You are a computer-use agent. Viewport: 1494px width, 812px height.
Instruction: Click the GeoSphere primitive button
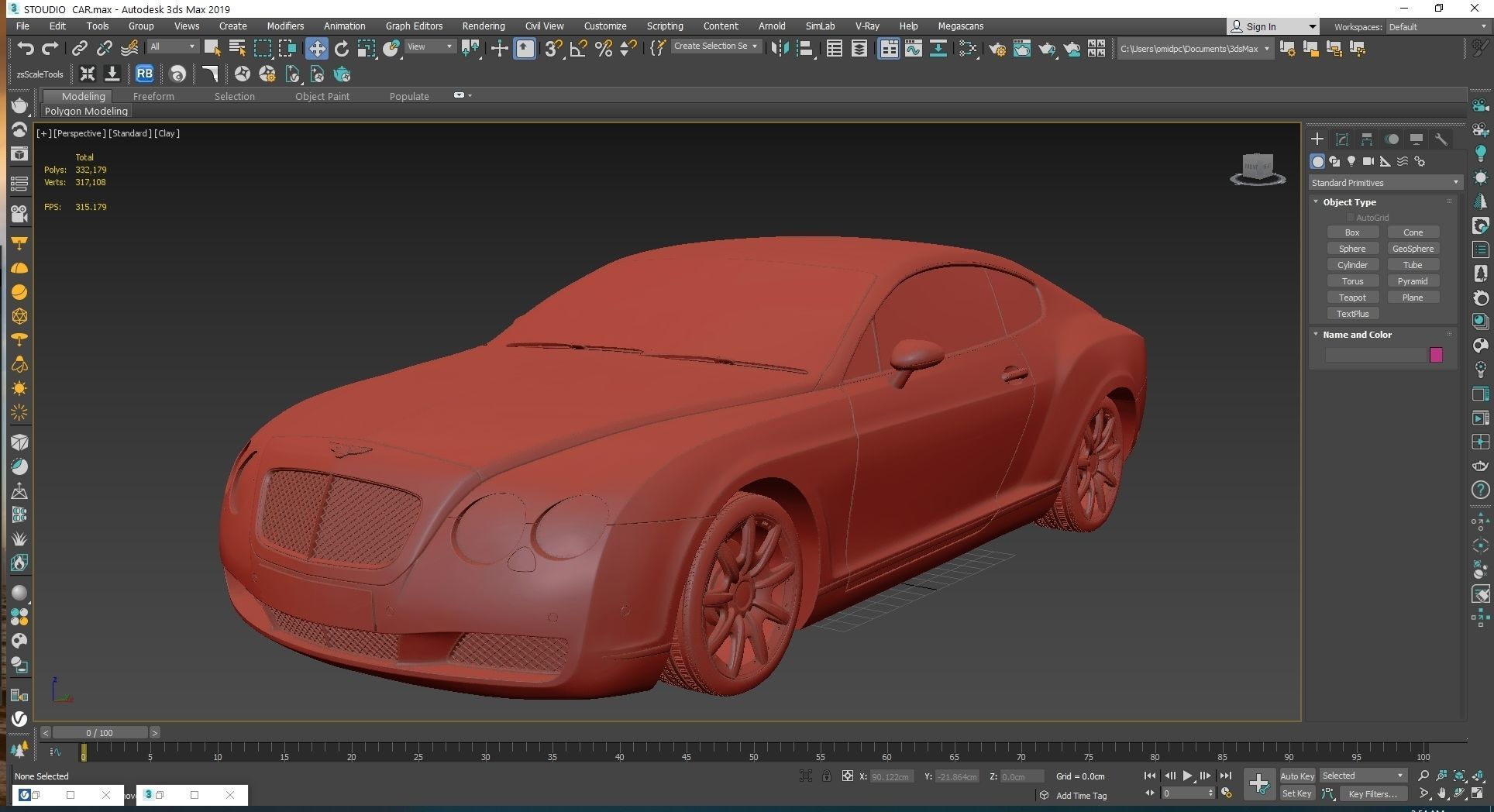1413,249
